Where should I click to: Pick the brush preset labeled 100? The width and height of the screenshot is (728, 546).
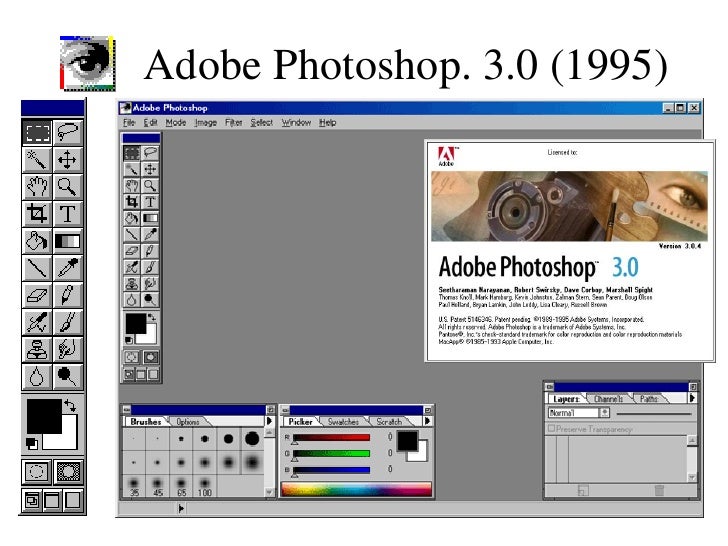click(205, 487)
